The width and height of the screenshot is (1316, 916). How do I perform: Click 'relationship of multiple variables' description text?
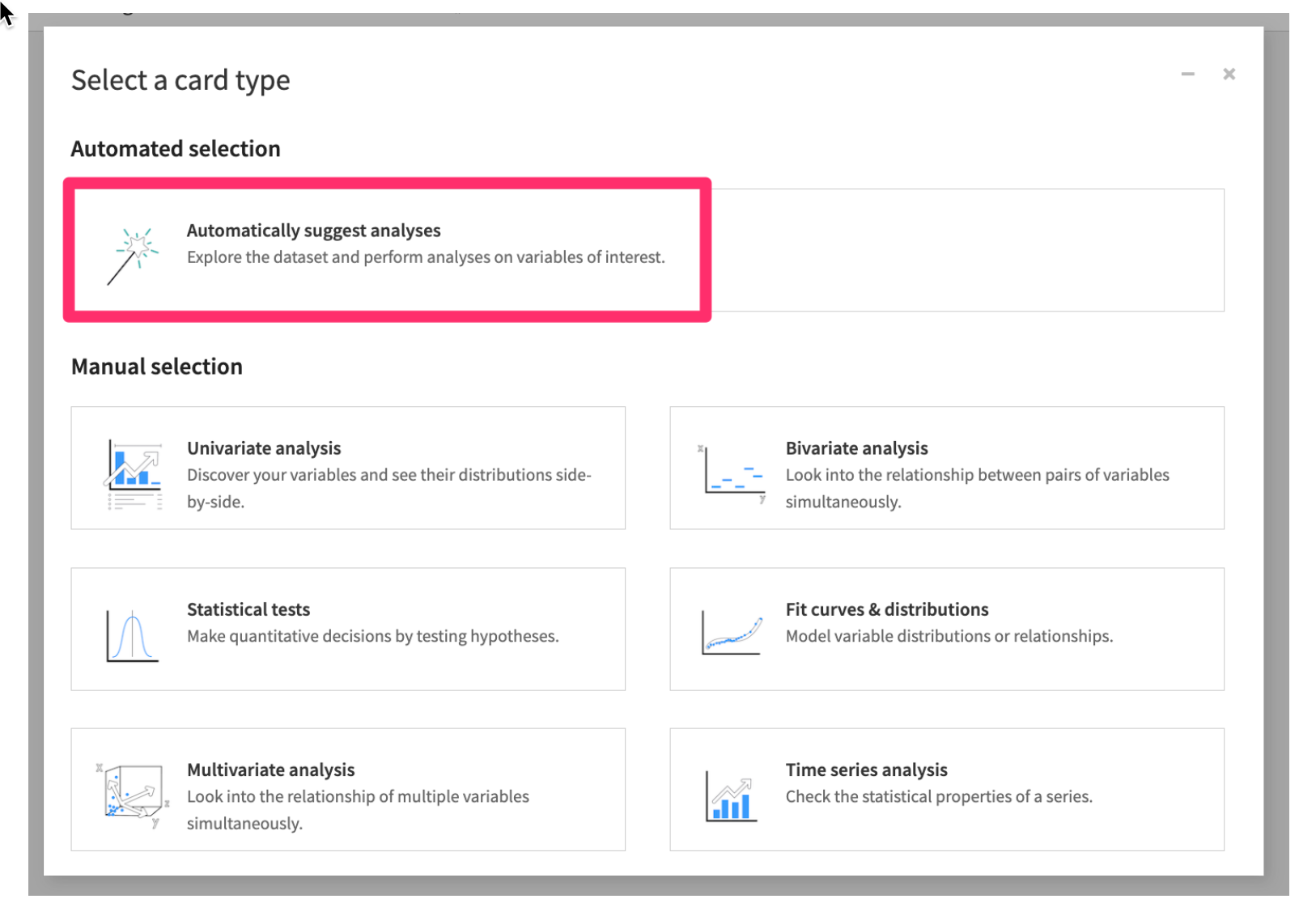(358, 810)
